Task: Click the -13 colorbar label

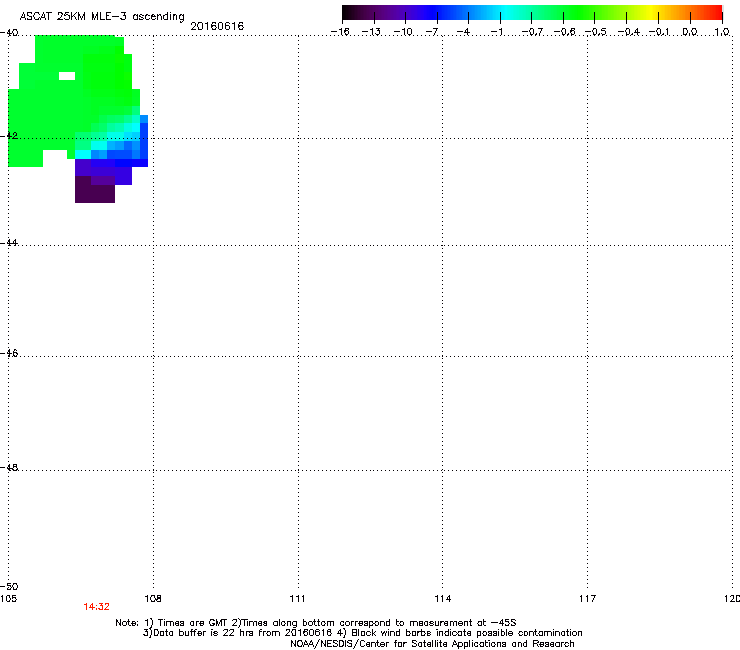Action: 371,32
